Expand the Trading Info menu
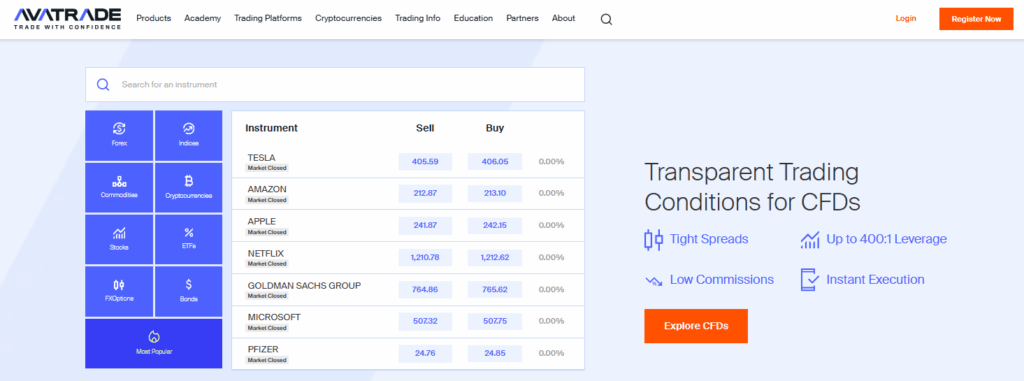 tap(417, 18)
